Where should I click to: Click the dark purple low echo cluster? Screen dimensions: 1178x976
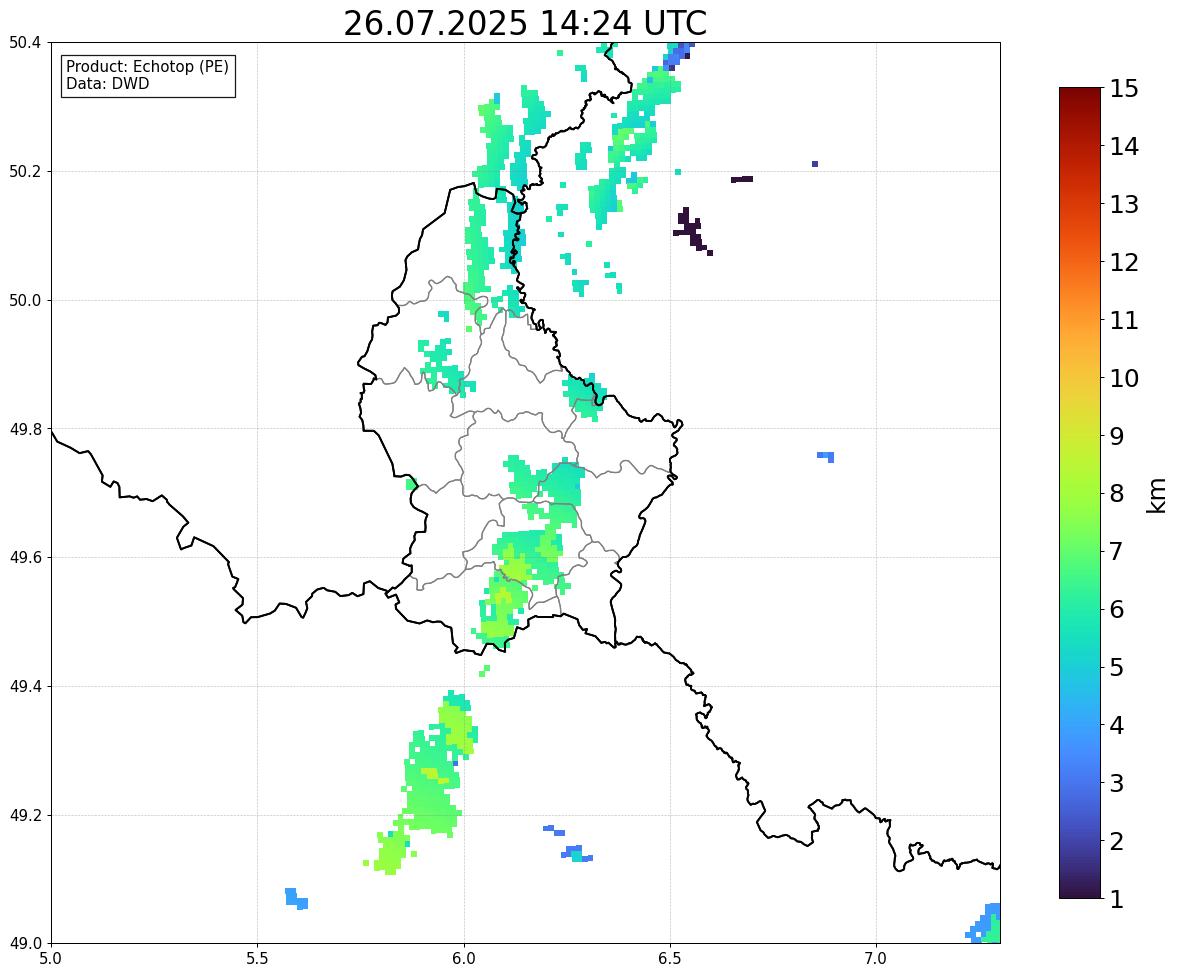(691, 231)
